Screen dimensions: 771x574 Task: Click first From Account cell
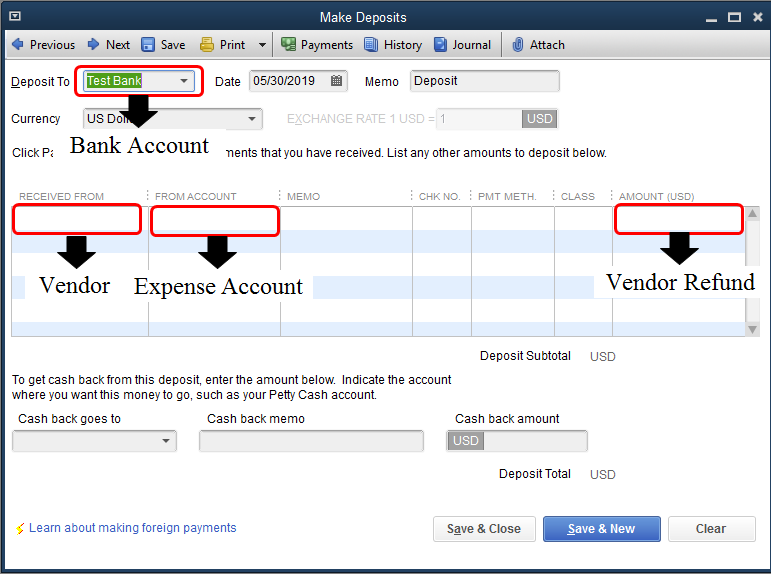pos(214,218)
